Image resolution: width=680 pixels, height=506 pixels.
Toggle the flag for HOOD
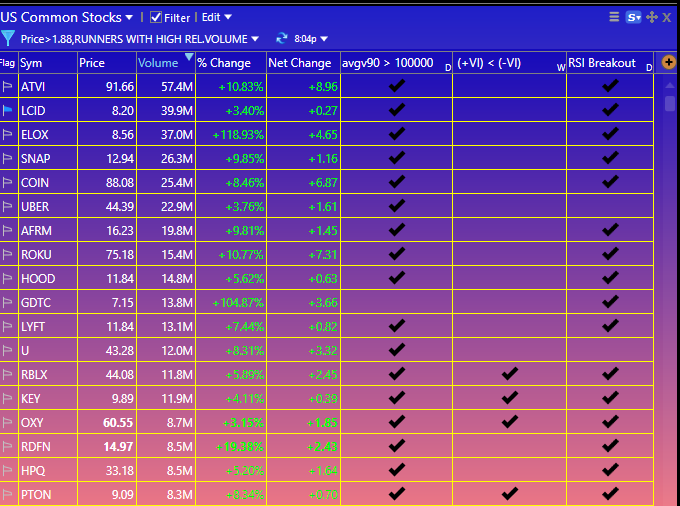click(x=7, y=279)
